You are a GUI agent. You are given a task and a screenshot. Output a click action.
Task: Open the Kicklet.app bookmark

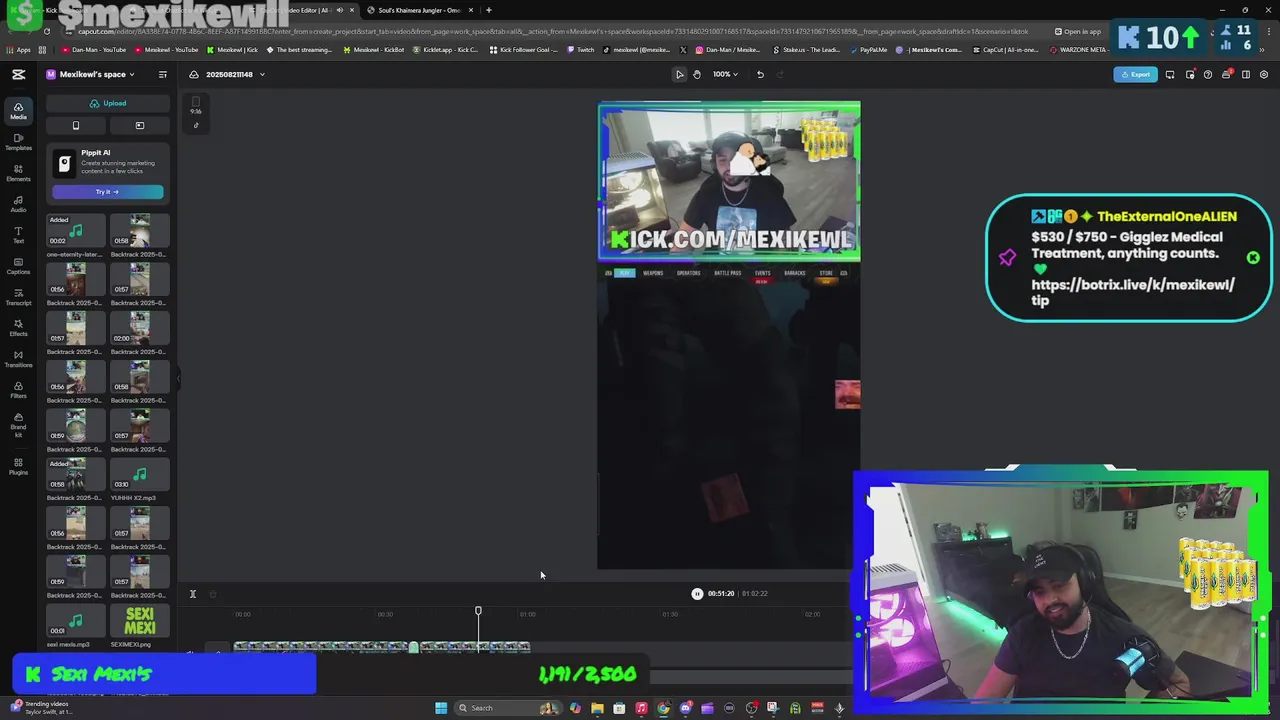click(x=446, y=49)
